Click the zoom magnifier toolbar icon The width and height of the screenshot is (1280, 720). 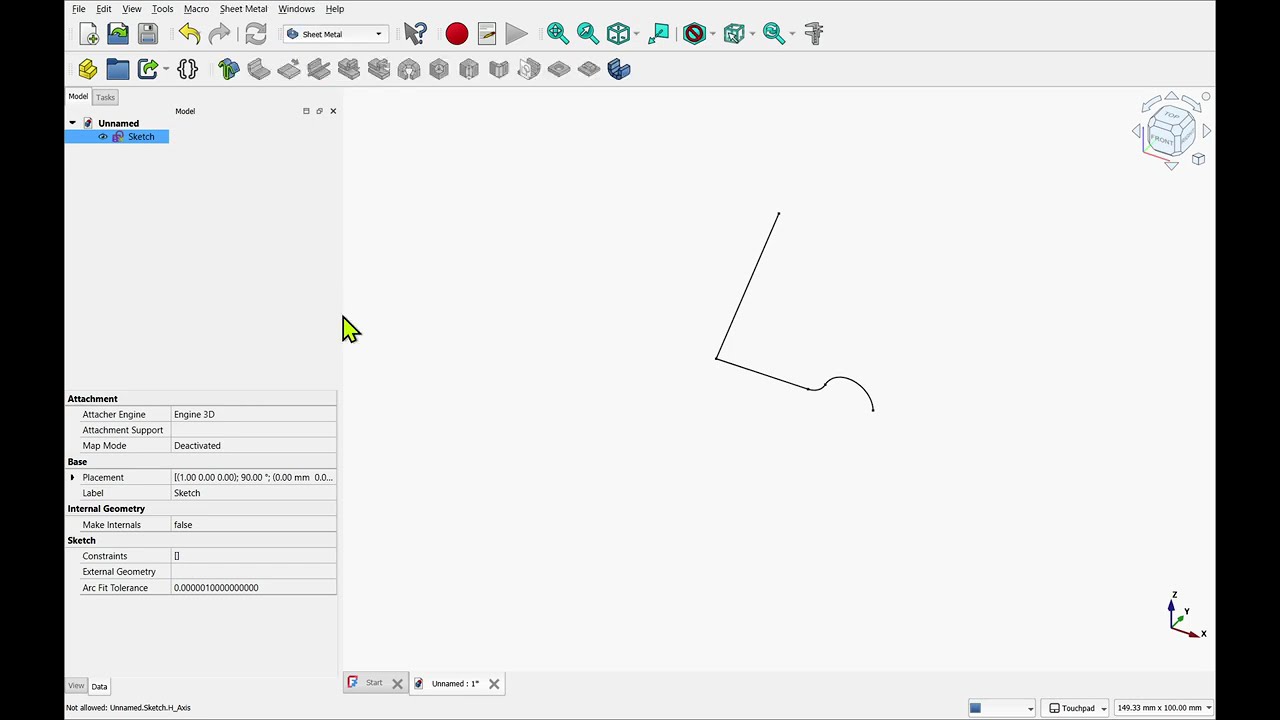773,34
